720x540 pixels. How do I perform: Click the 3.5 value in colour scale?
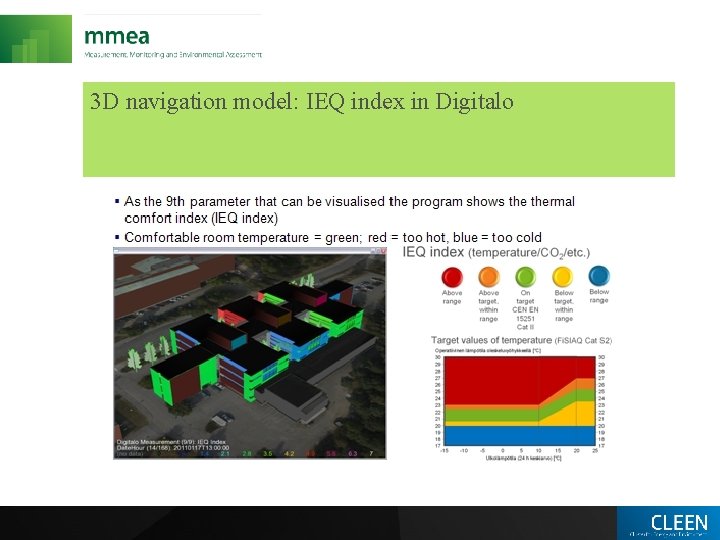pyautogui.click(x=268, y=454)
